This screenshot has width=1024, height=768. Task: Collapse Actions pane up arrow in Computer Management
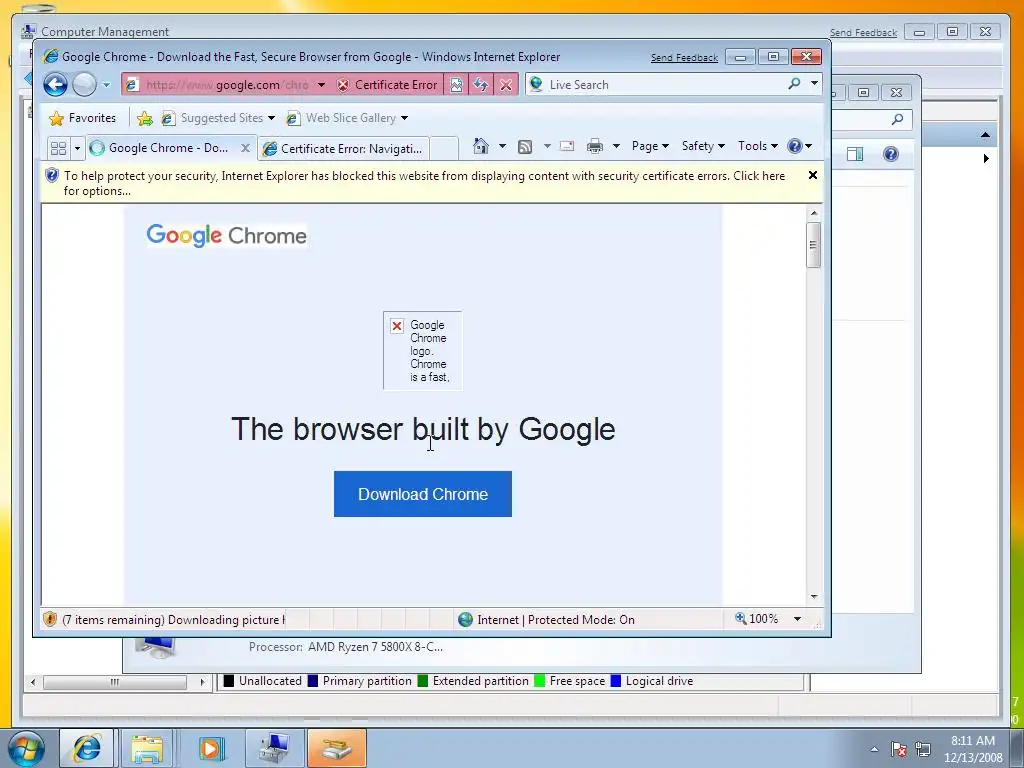(985, 135)
